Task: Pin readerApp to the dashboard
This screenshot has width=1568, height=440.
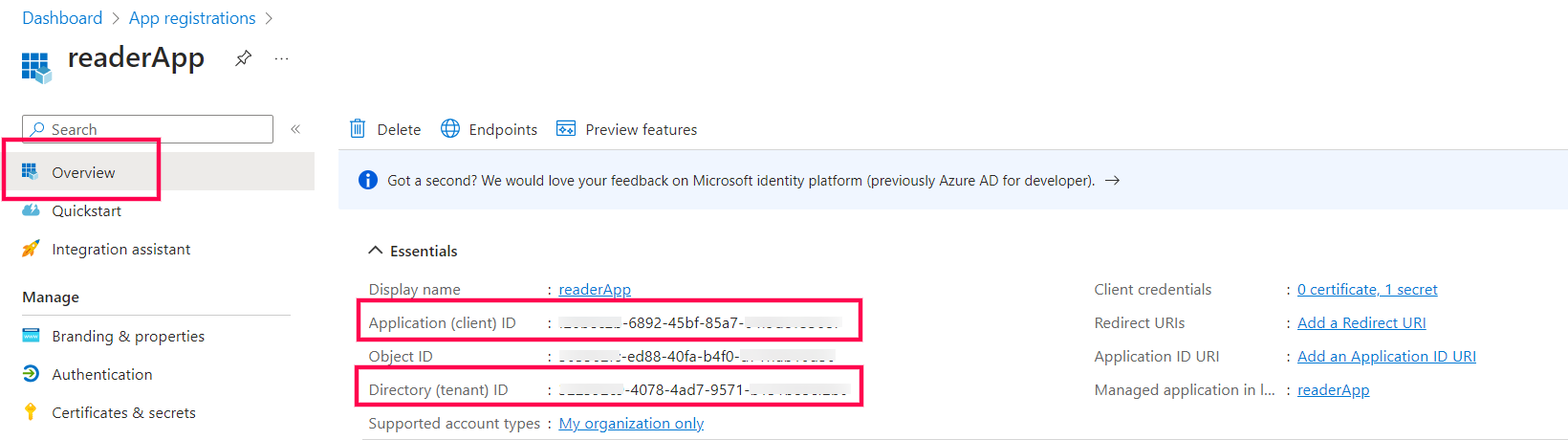Action: (x=244, y=58)
